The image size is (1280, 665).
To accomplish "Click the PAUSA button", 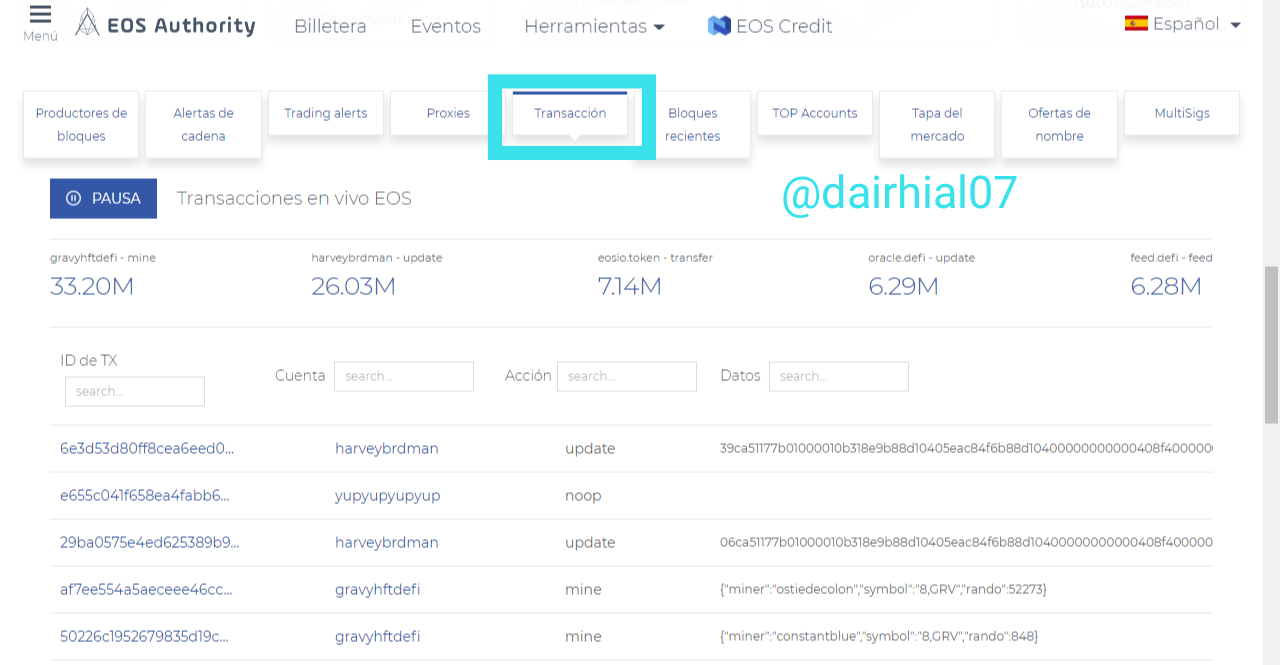I will click(104, 198).
